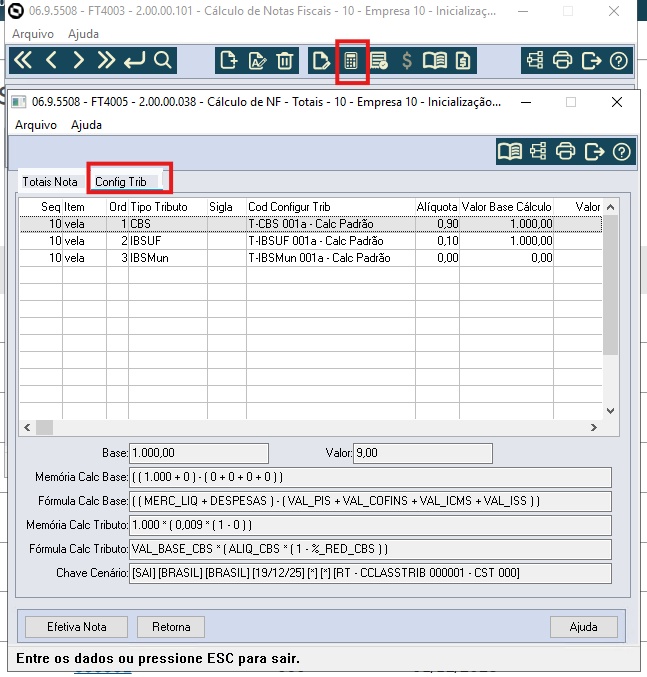647x677 pixels.
Task: Click the 0,90 alíquota cell
Action: [437, 224]
